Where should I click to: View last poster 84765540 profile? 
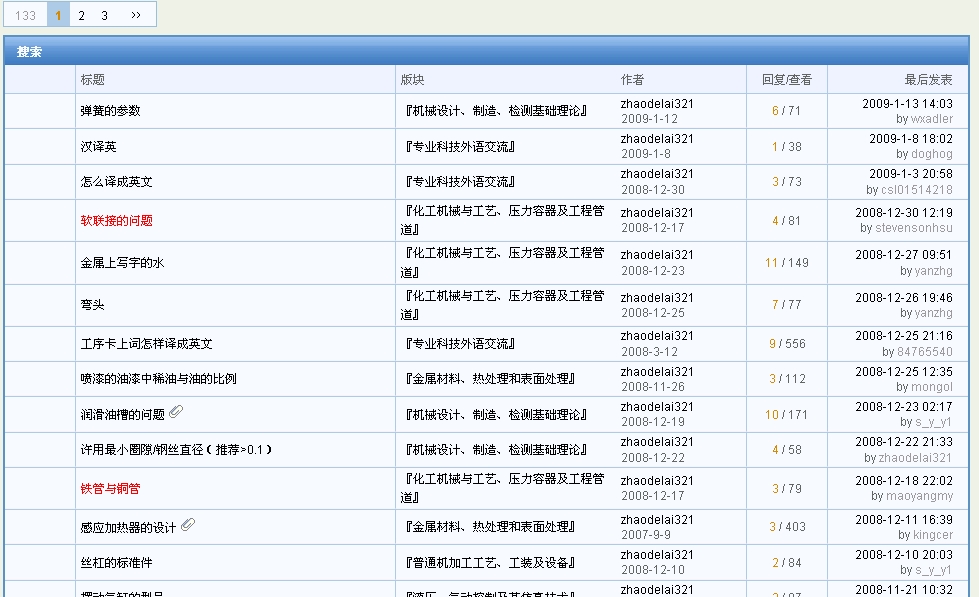coord(925,352)
